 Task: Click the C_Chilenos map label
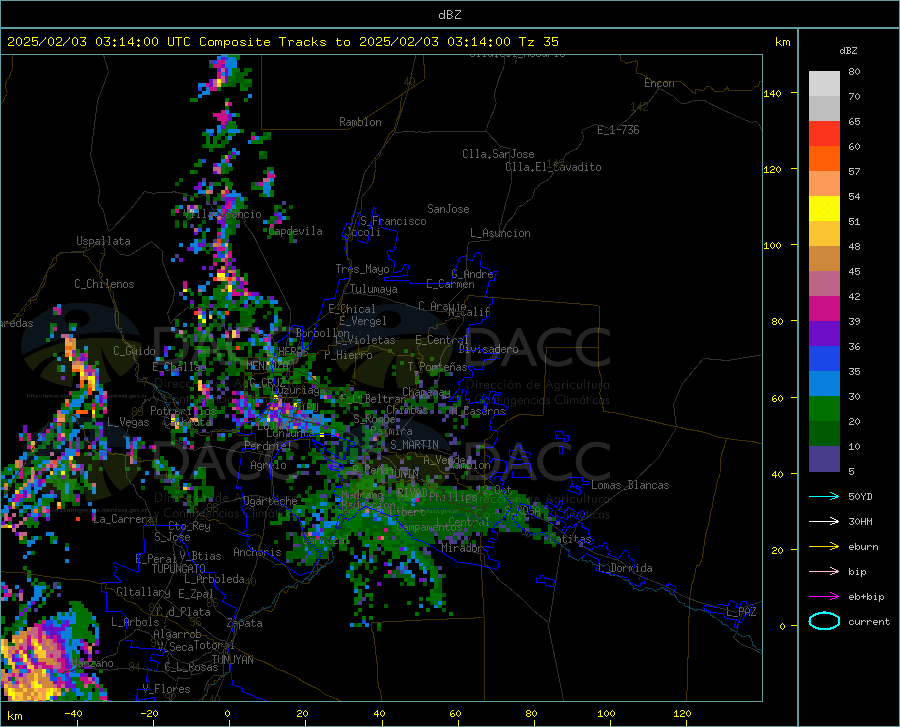tap(104, 284)
